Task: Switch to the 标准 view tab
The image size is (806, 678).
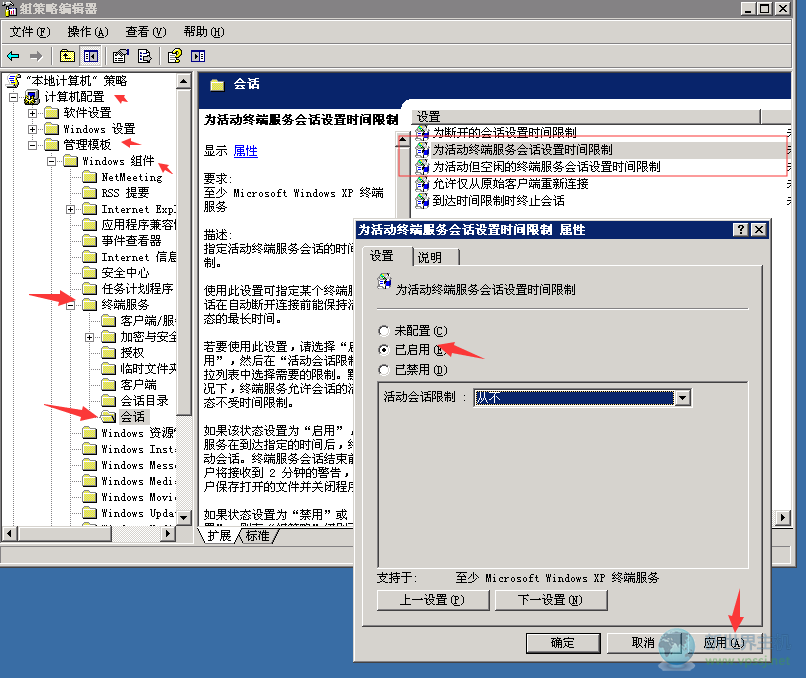Action: (258, 536)
